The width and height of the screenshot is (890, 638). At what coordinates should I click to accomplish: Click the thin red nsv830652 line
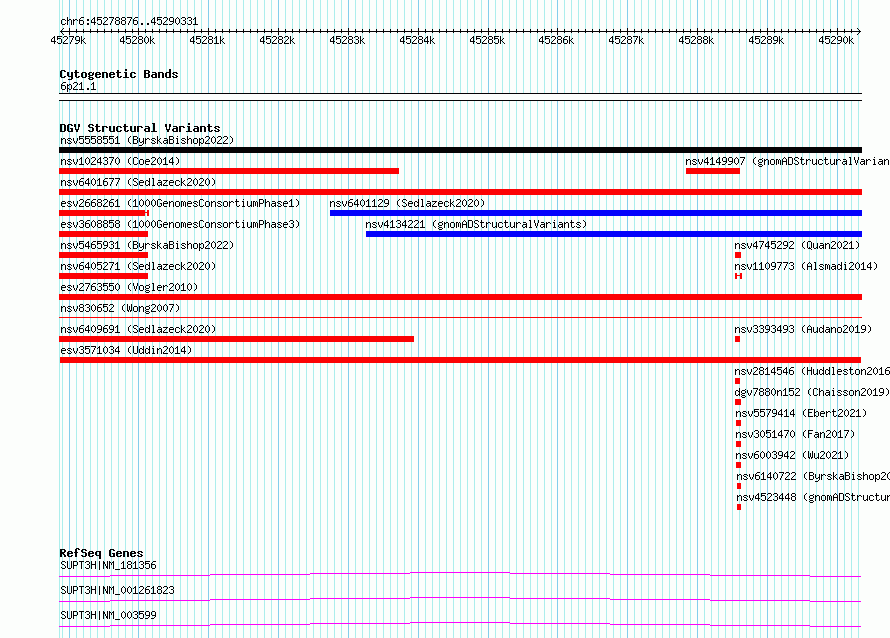460,318
